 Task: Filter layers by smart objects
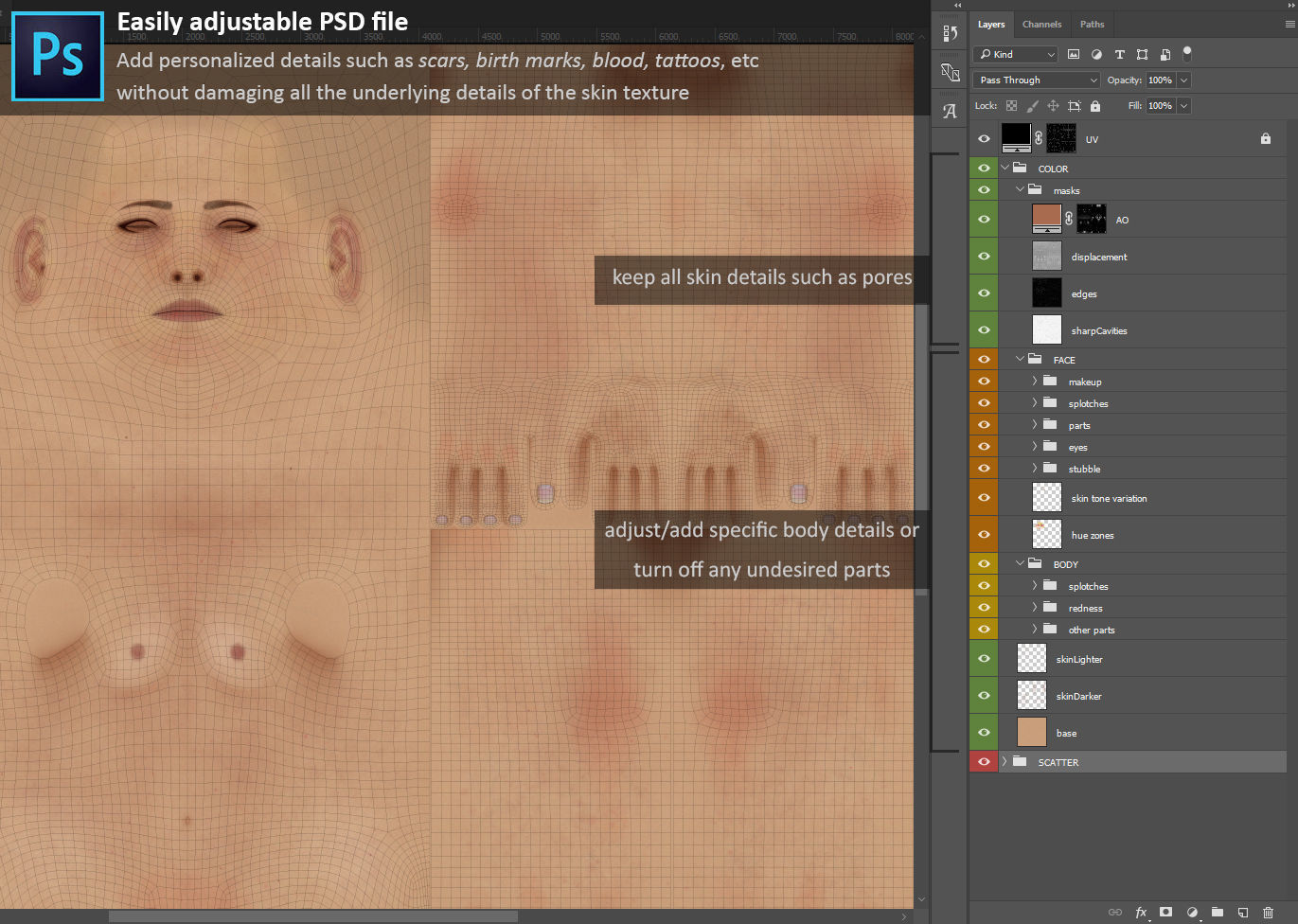coord(1165,54)
